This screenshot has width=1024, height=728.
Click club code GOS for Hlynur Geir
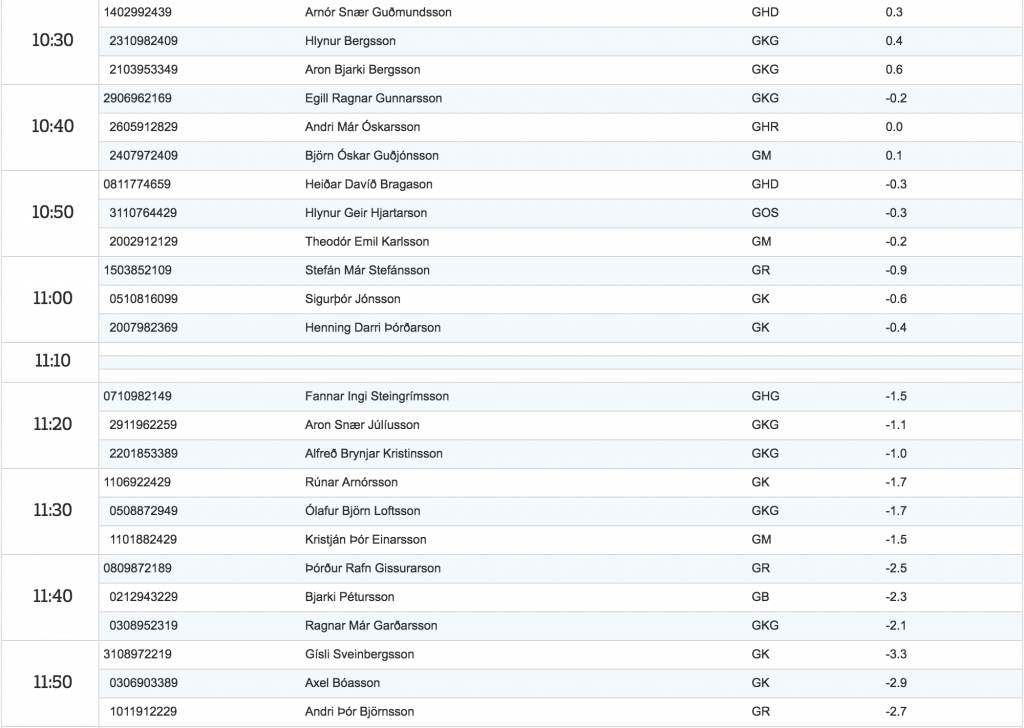click(x=765, y=213)
